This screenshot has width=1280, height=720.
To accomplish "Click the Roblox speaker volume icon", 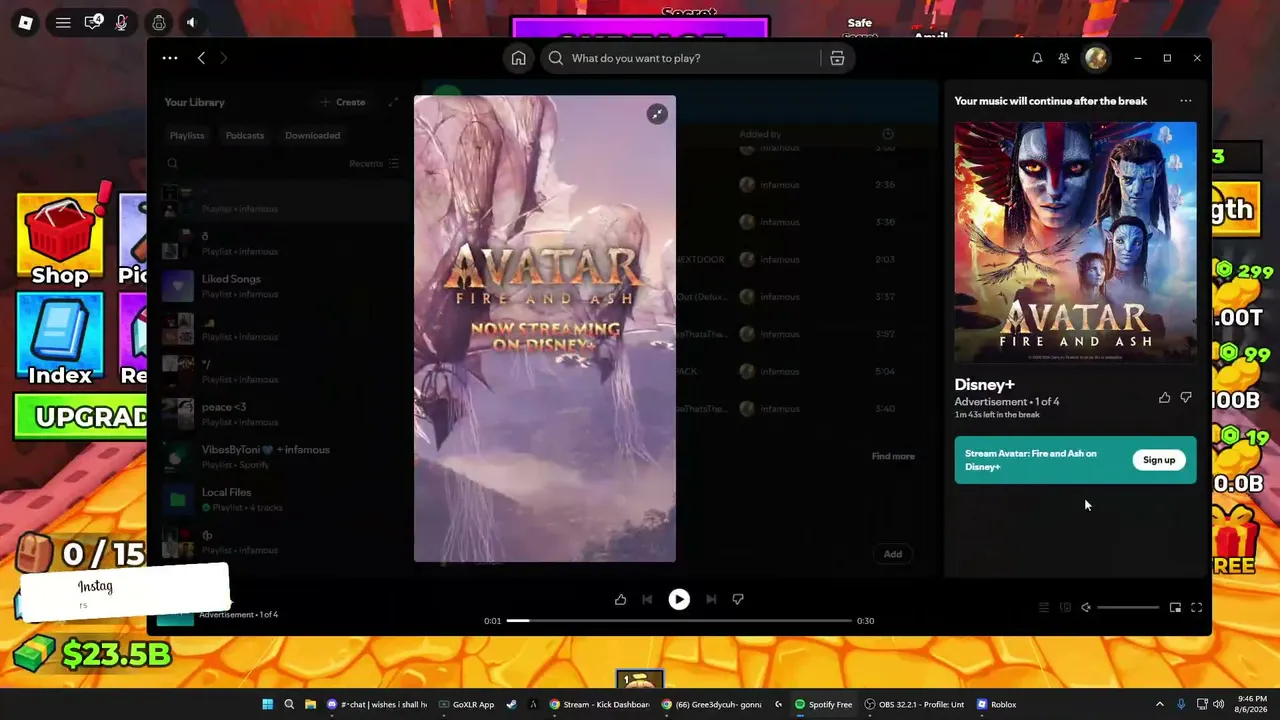I will (192, 22).
